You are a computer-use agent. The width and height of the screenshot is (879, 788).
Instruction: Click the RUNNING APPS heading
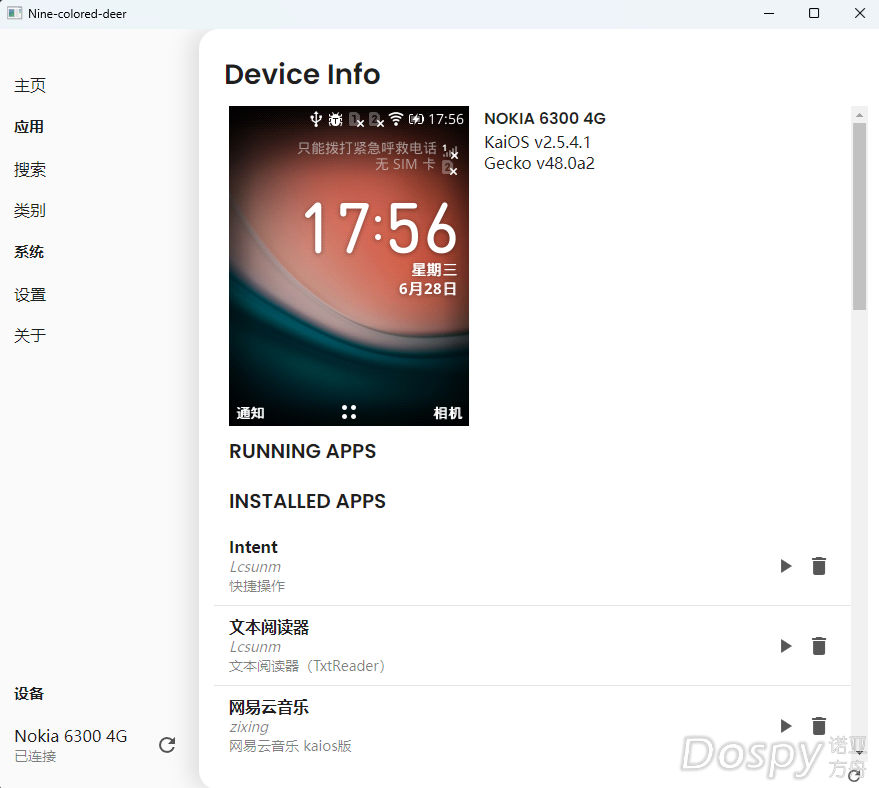click(303, 451)
